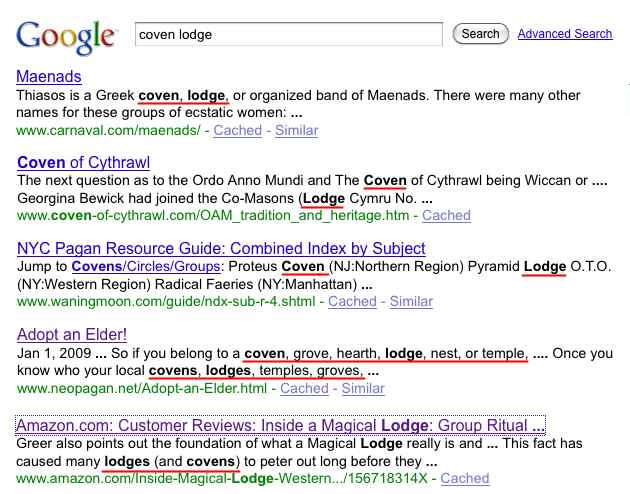Show Similar pages for carnaval.com Maenads
Viewport: 630px width, 494px height.
click(x=296, y=130)
